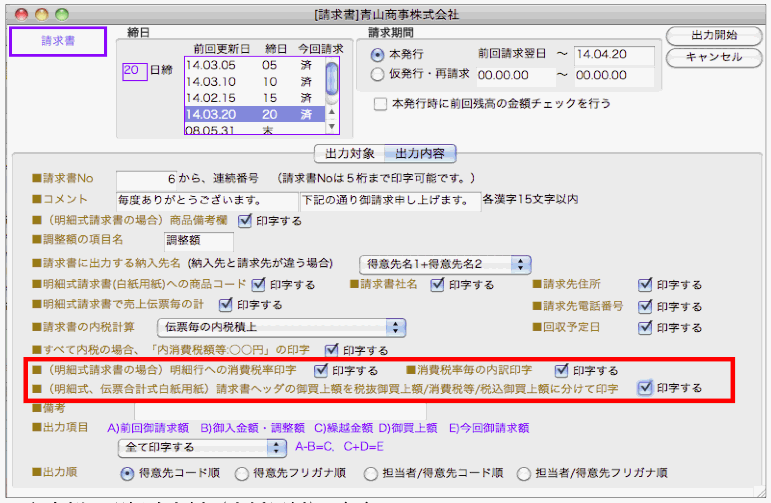Minimize the window with the yellow button

[x=42, y=15]
